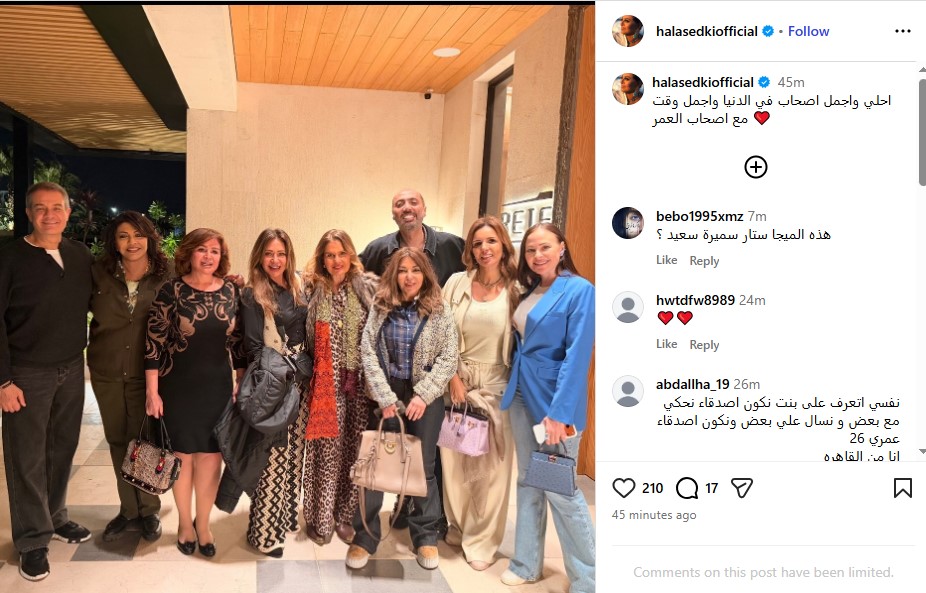The height and width of the screenshot is (593, 926).
Task: Share post using paper plane icon
Action: coord(742,488)
